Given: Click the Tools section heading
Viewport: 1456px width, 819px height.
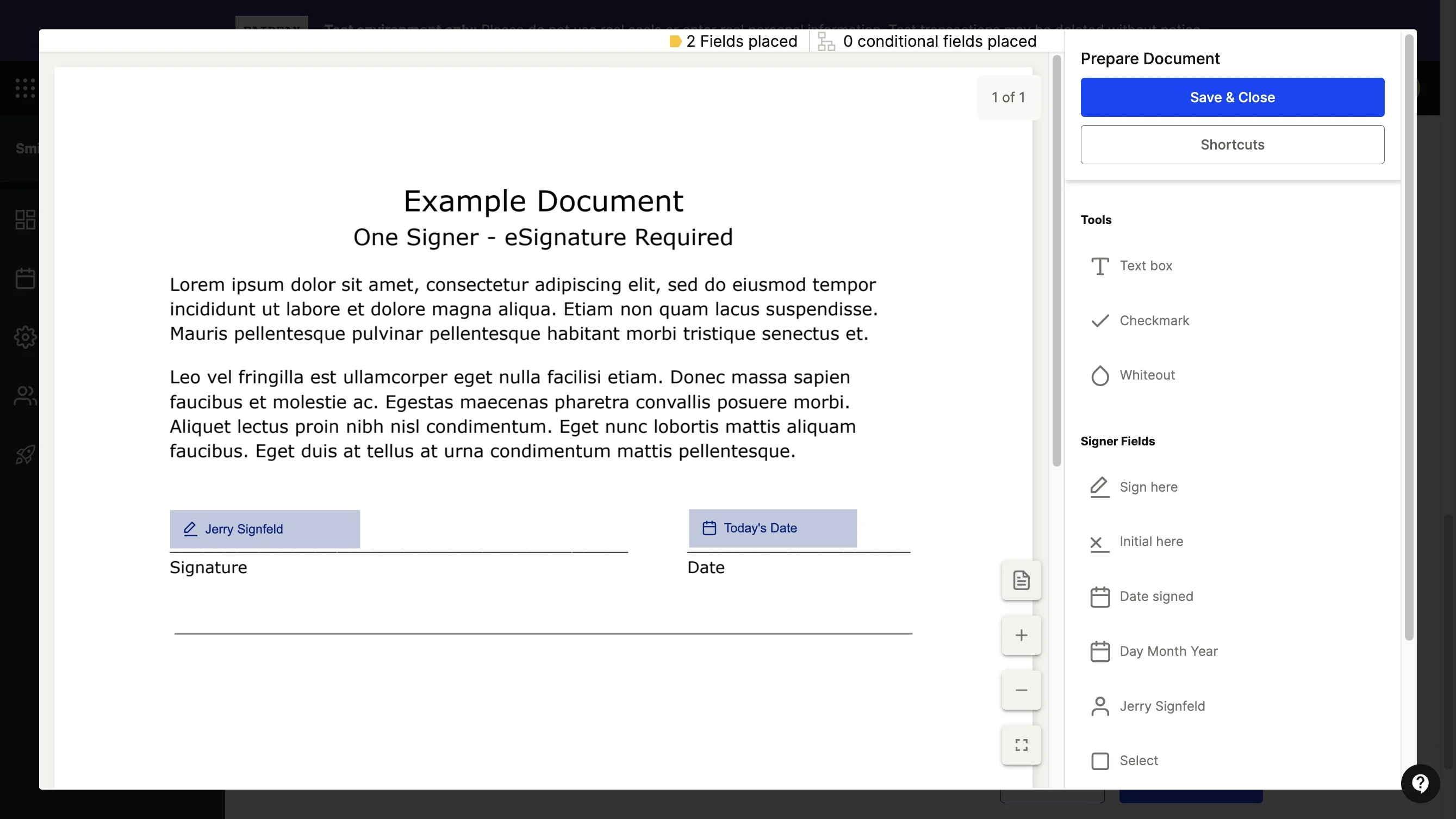Looking at the screenshot, I should coord(1096,220).
